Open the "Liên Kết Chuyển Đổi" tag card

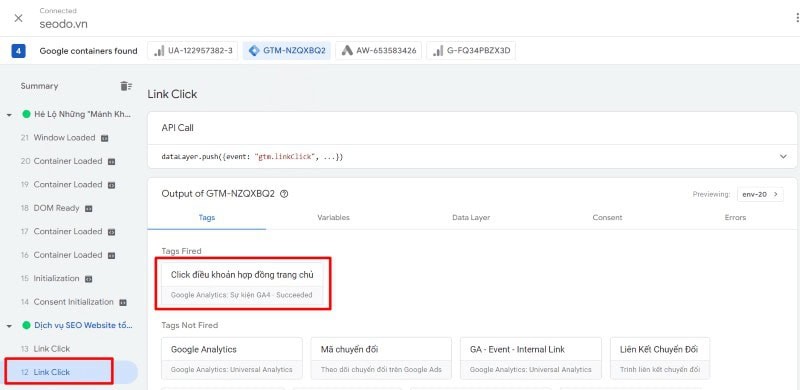660,358
